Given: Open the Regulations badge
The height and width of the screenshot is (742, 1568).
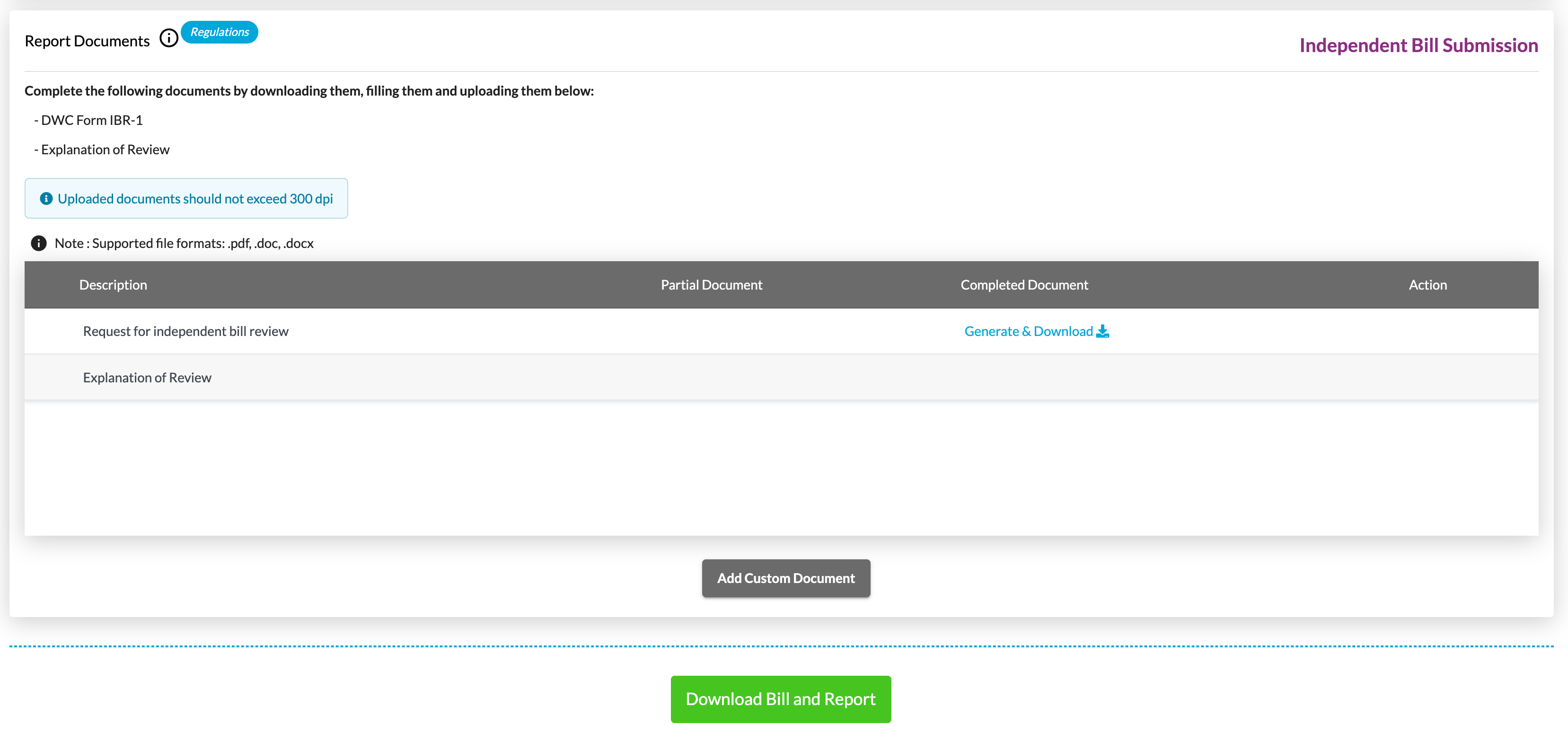Looking at the screenshot, I should [x=219, y=32].
